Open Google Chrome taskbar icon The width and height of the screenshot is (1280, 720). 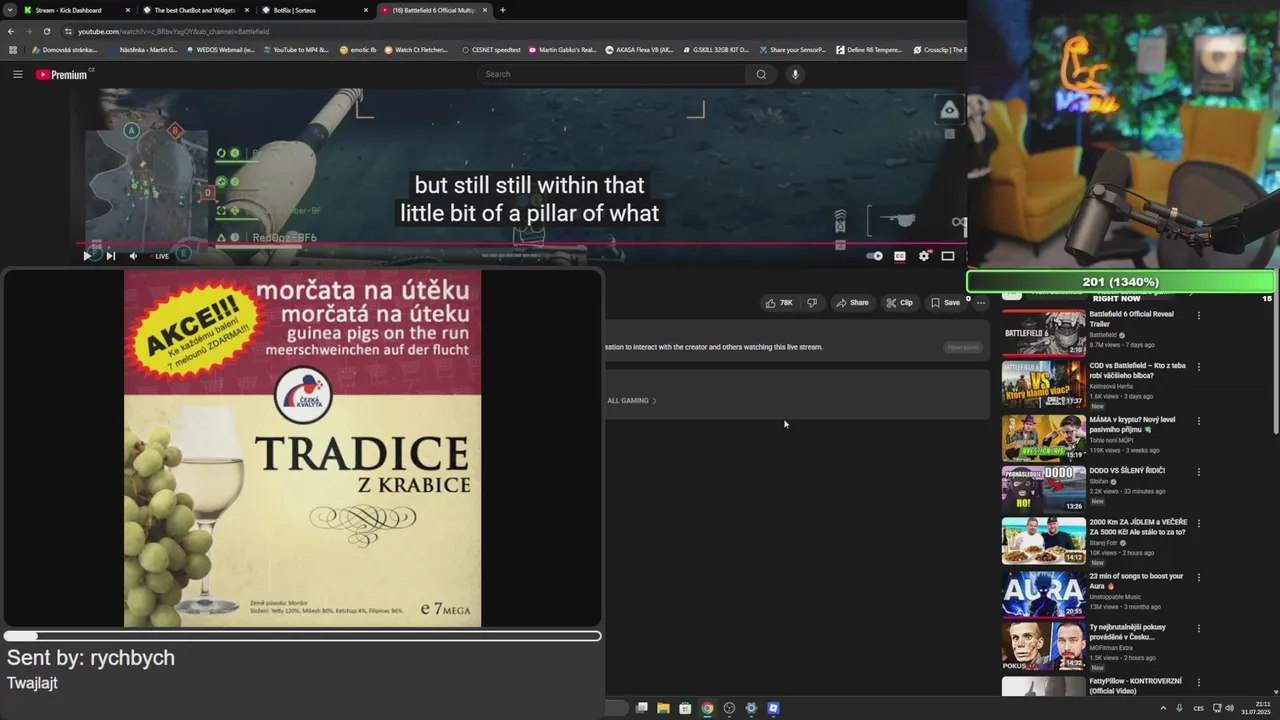707,708
